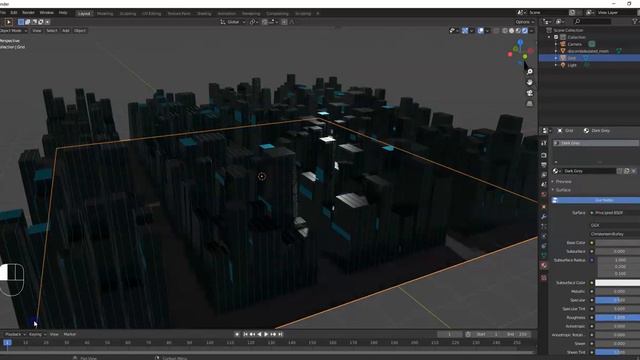Click the zoom magnifier icon in viewport

click(x=529, y=72)
